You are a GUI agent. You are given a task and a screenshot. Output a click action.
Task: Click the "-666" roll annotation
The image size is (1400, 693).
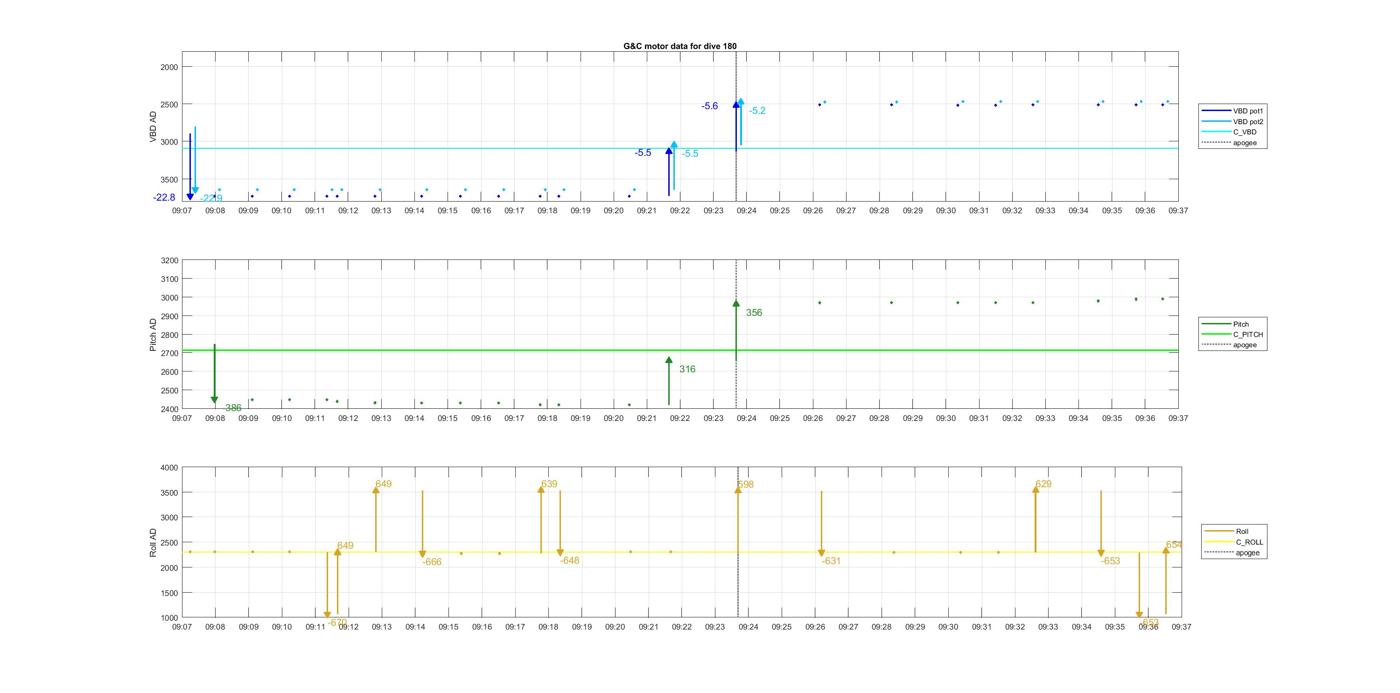[x=432, y=563]
